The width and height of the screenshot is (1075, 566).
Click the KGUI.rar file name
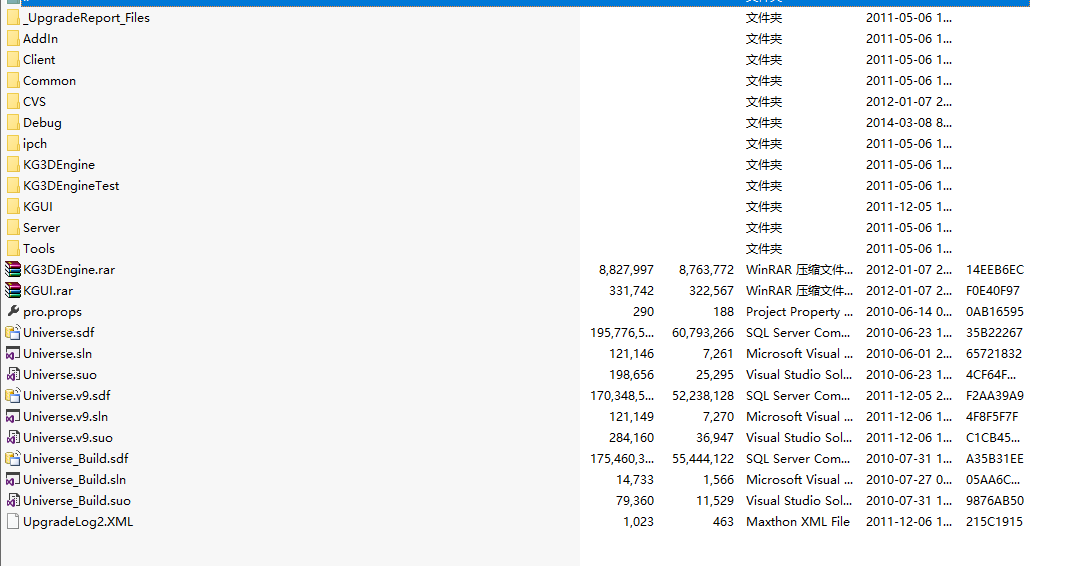pyautogui.click(x=48, y=291)
